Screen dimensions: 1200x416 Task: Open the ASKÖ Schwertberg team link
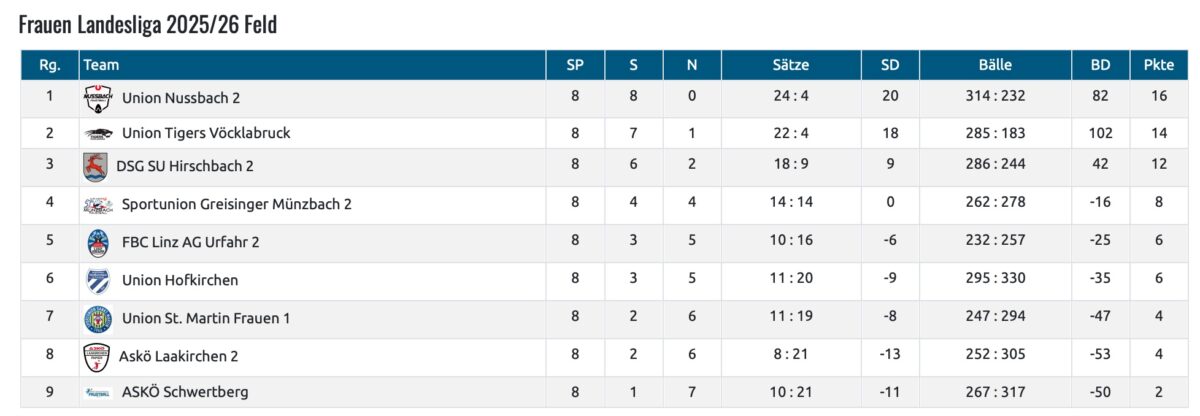[185, 392]
